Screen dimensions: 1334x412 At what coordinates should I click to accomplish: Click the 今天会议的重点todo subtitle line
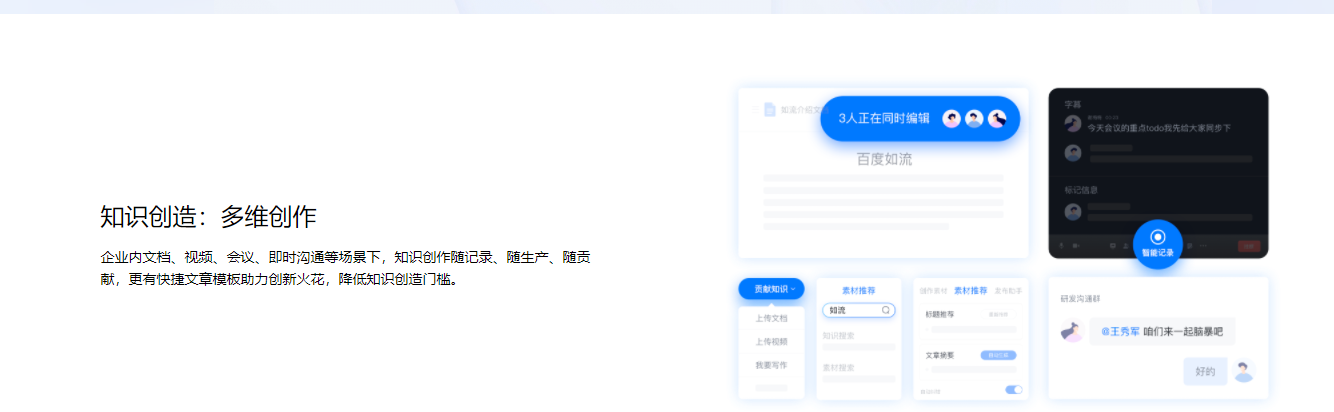point(1158,128)
